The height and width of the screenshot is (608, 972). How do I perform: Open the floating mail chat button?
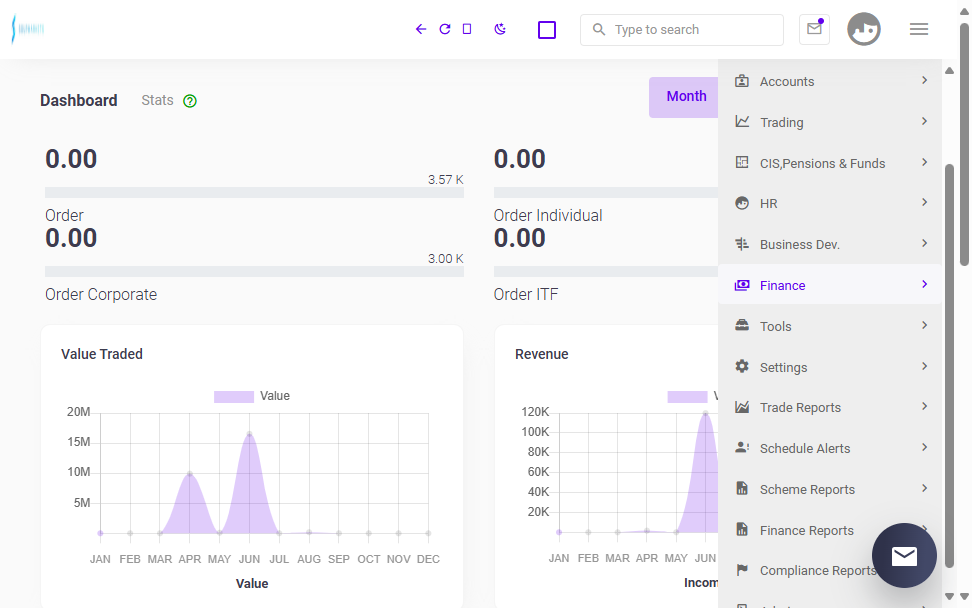tap(904, 555)
